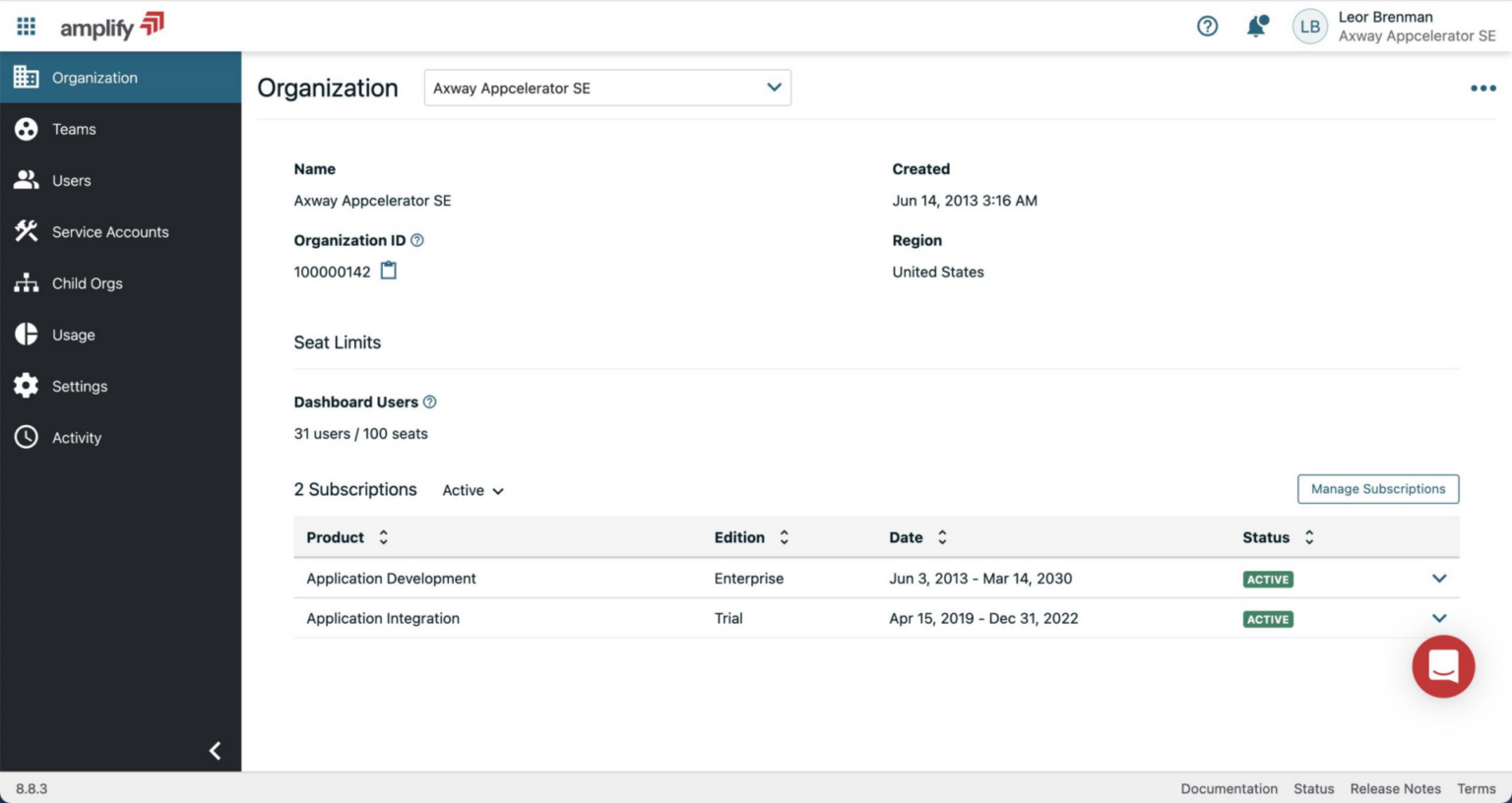The image size is (1512, 803).
Task: Sort subscriptions by Edition column
Action: pos(785,537)
